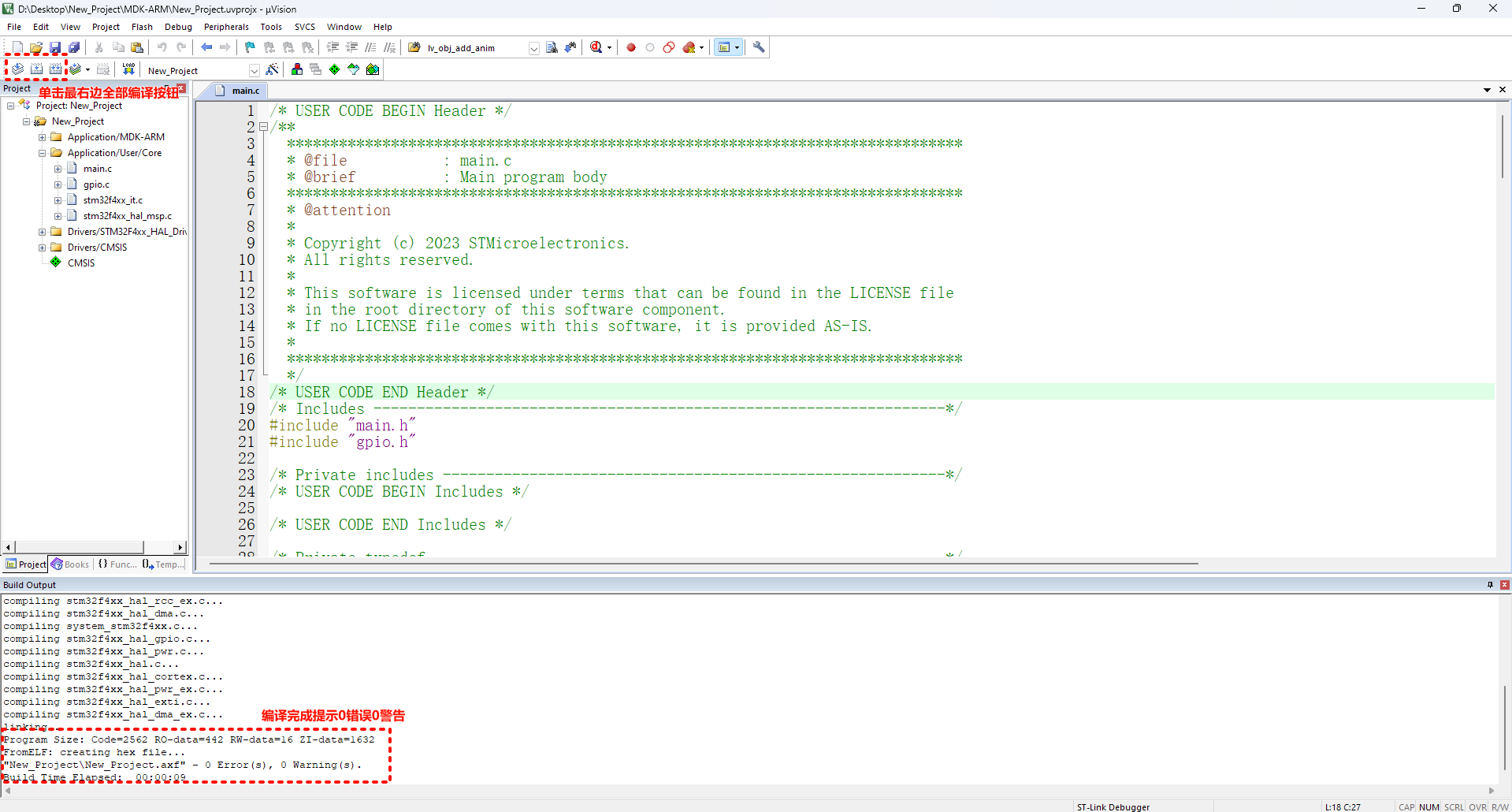Pin the Build Output panel

pos(1490,585)
